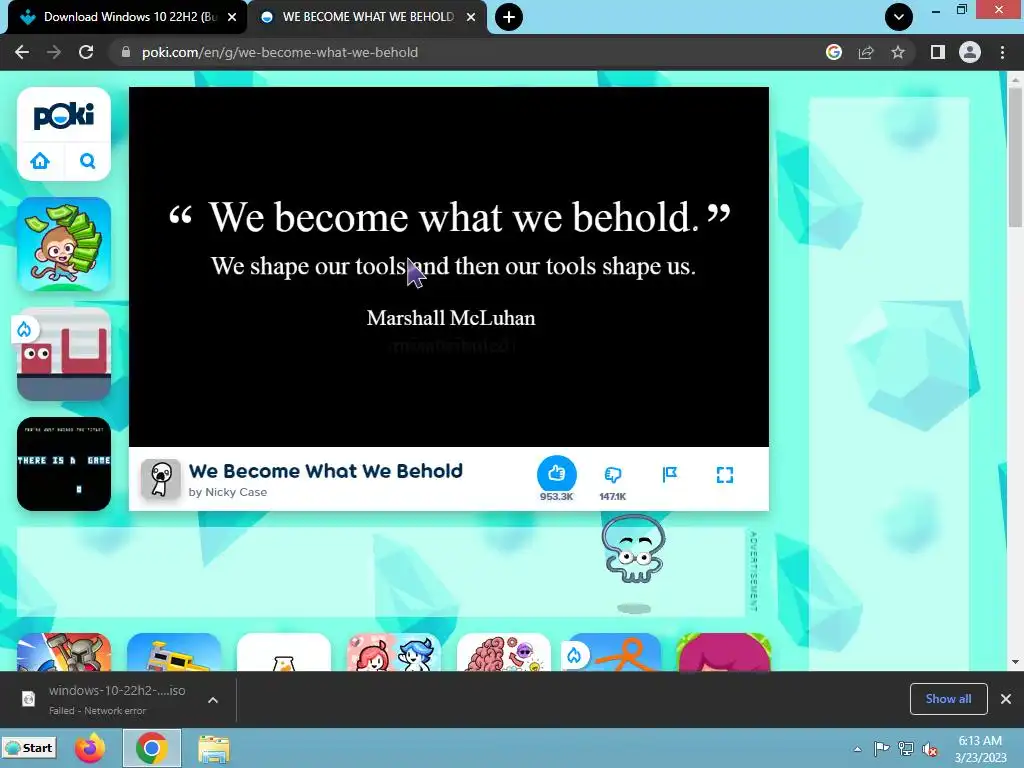Screen dimensions: 1024x768
Task: Open the Poki search icon
Action: (x=88, y=161)
